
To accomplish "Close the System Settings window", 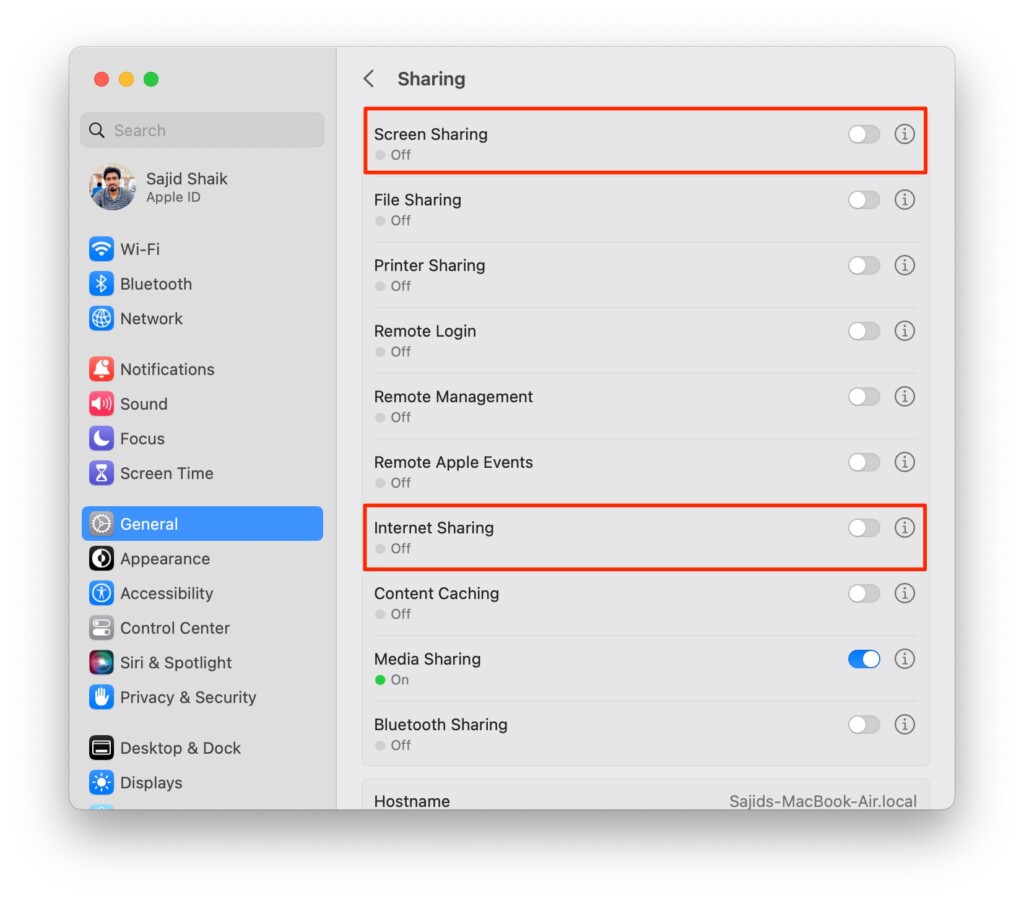I will [101, 79].
